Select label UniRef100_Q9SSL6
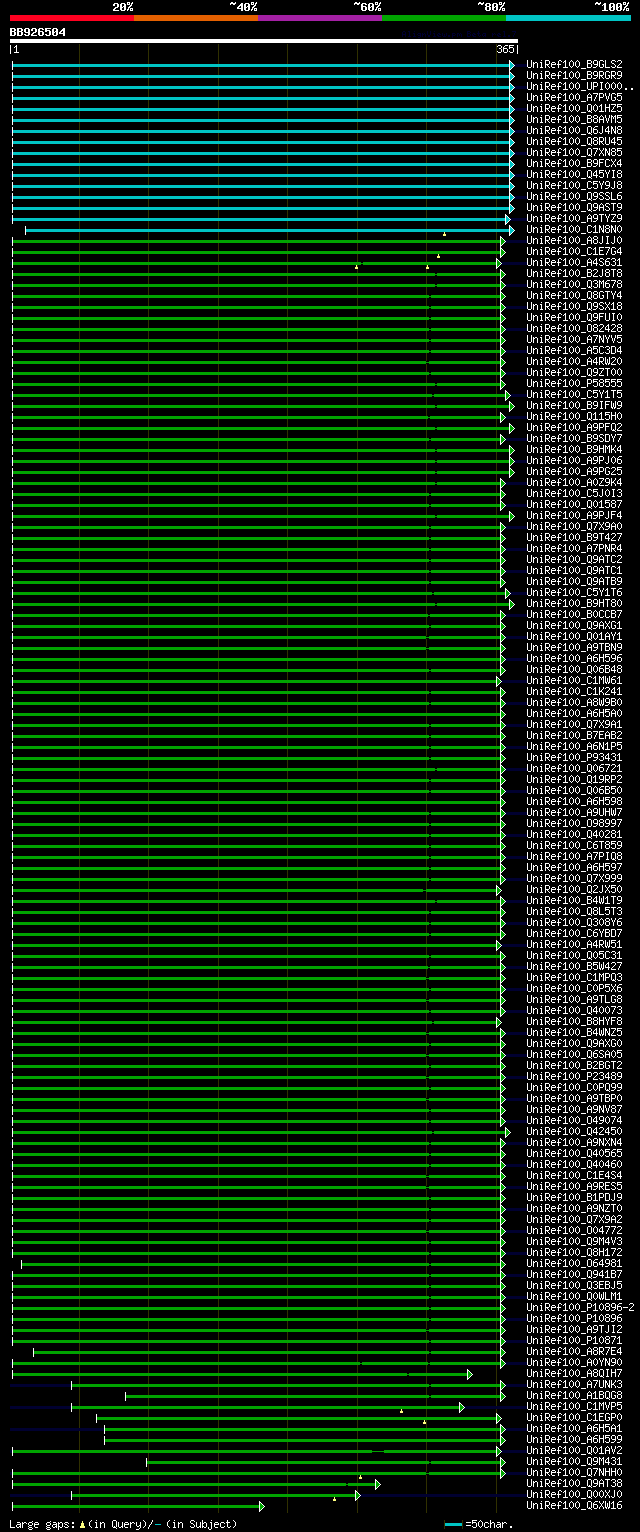Image resolution: width=640 pixels, height=1532 pixels. (574, 196)
